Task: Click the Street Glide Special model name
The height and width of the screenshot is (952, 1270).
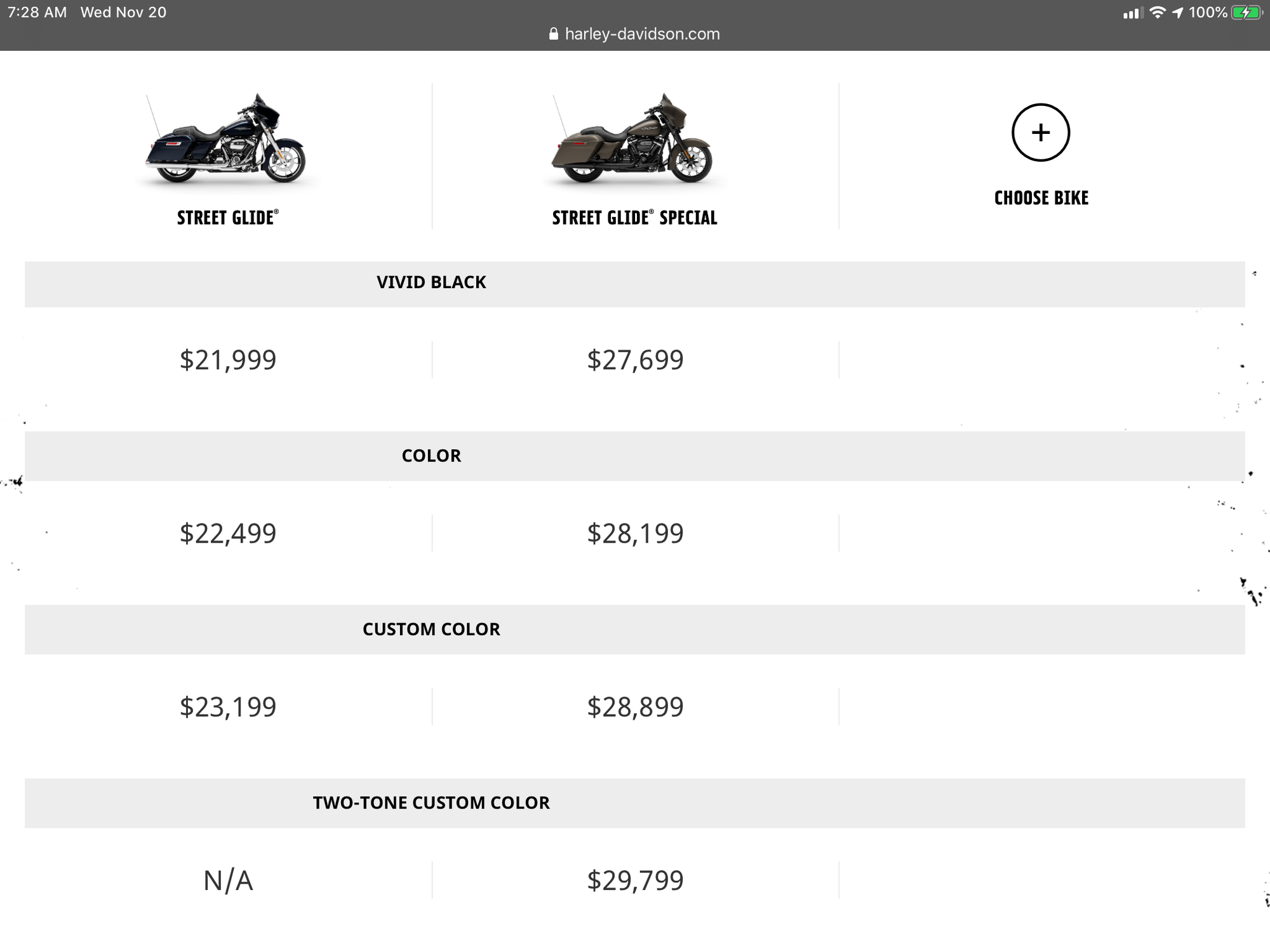Action: (x=634, y=218)
